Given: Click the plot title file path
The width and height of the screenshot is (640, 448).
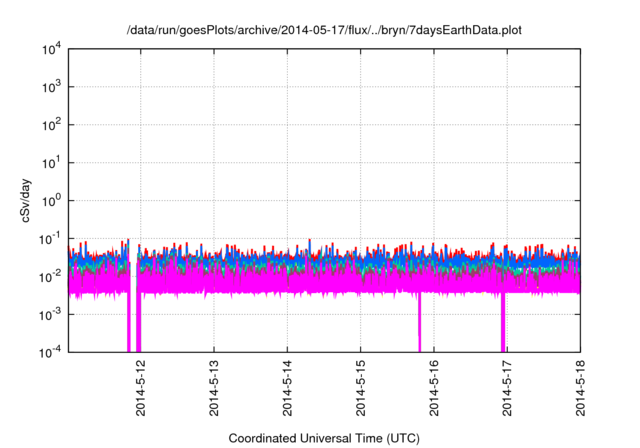Looking at the screenshot, I should point(324,31).
